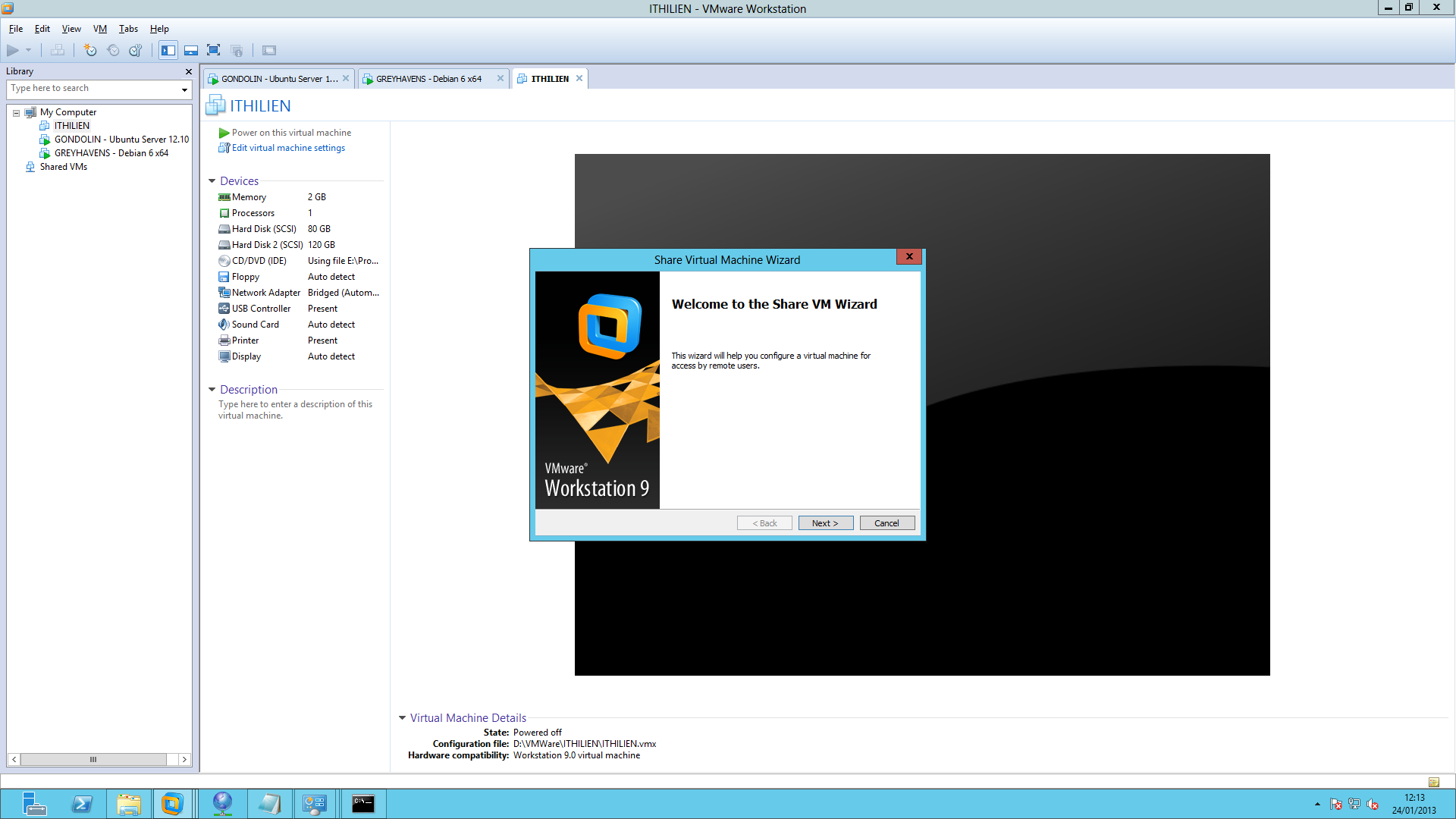The height and width of the screenshot is (819, 1456).
Task: Expand the Devices section disclosure triangle
Action: tap(213, 180)
